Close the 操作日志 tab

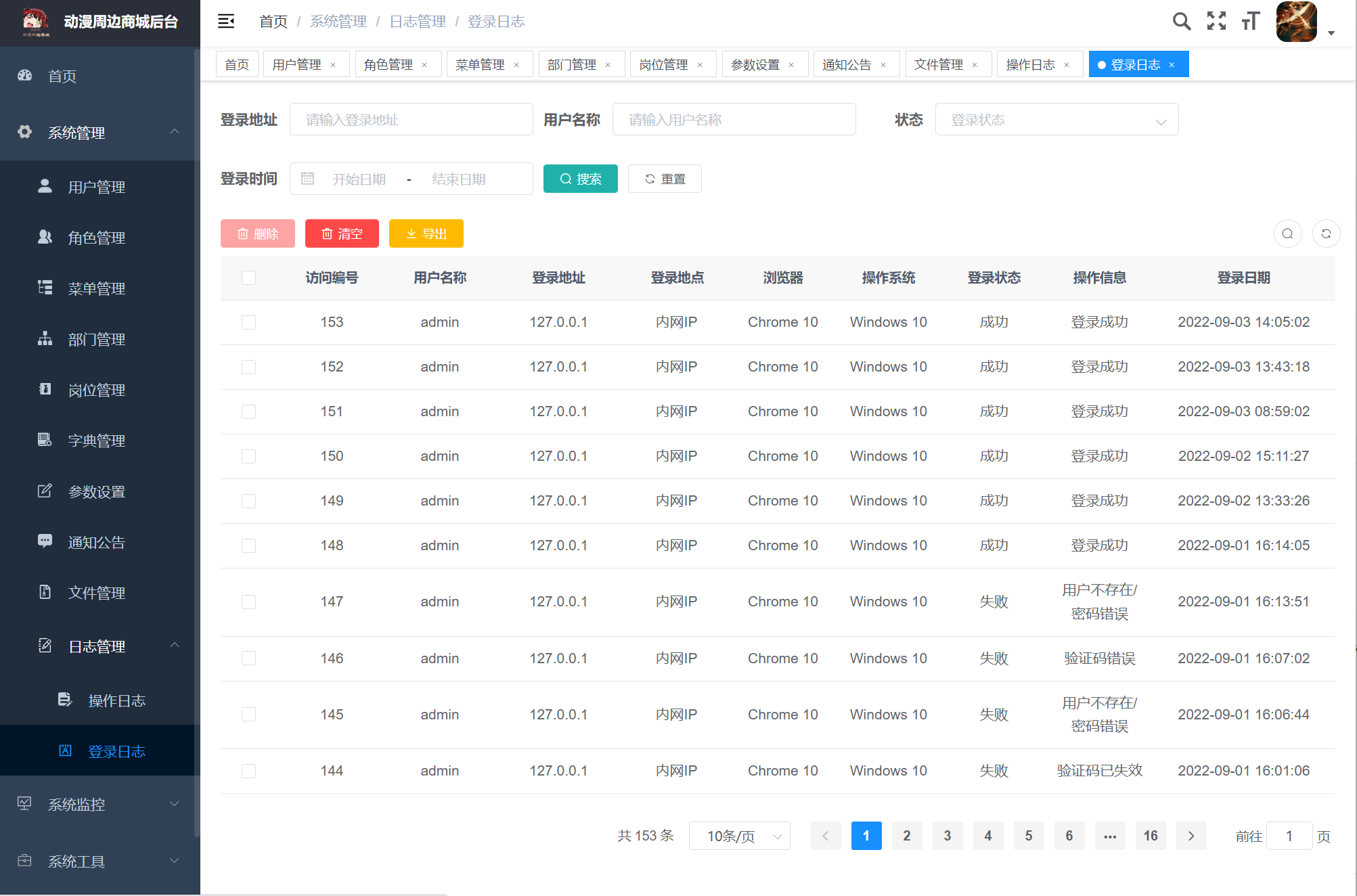coord(1067,65)
